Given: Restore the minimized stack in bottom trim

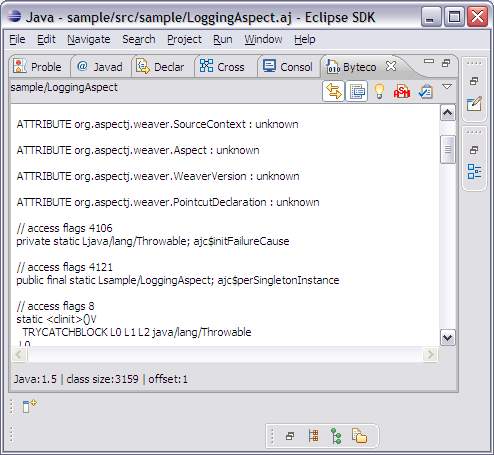Looking at the screenshot, I should 290,436.
